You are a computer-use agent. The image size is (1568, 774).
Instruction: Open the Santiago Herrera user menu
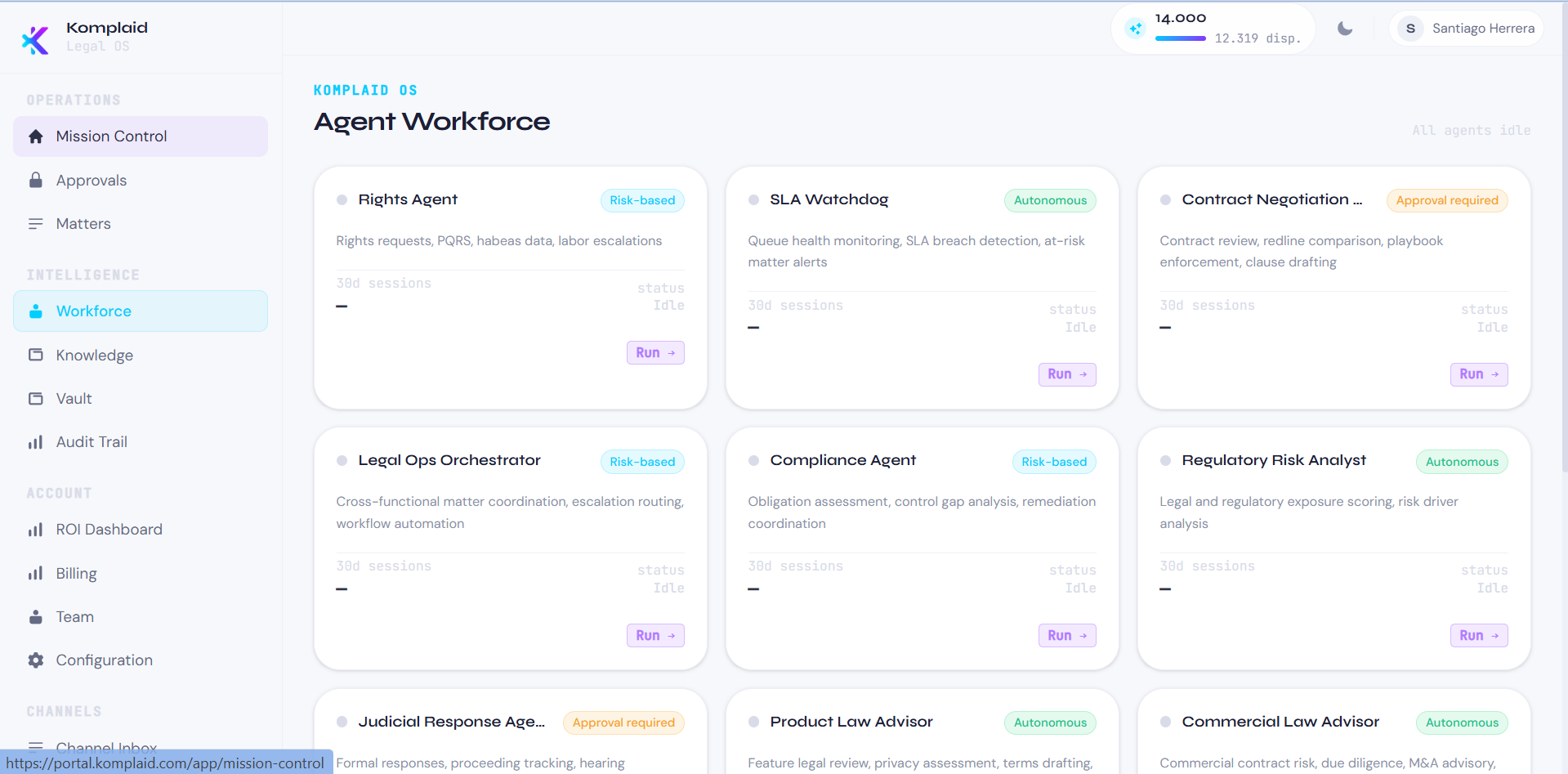tap(1466, 29)
